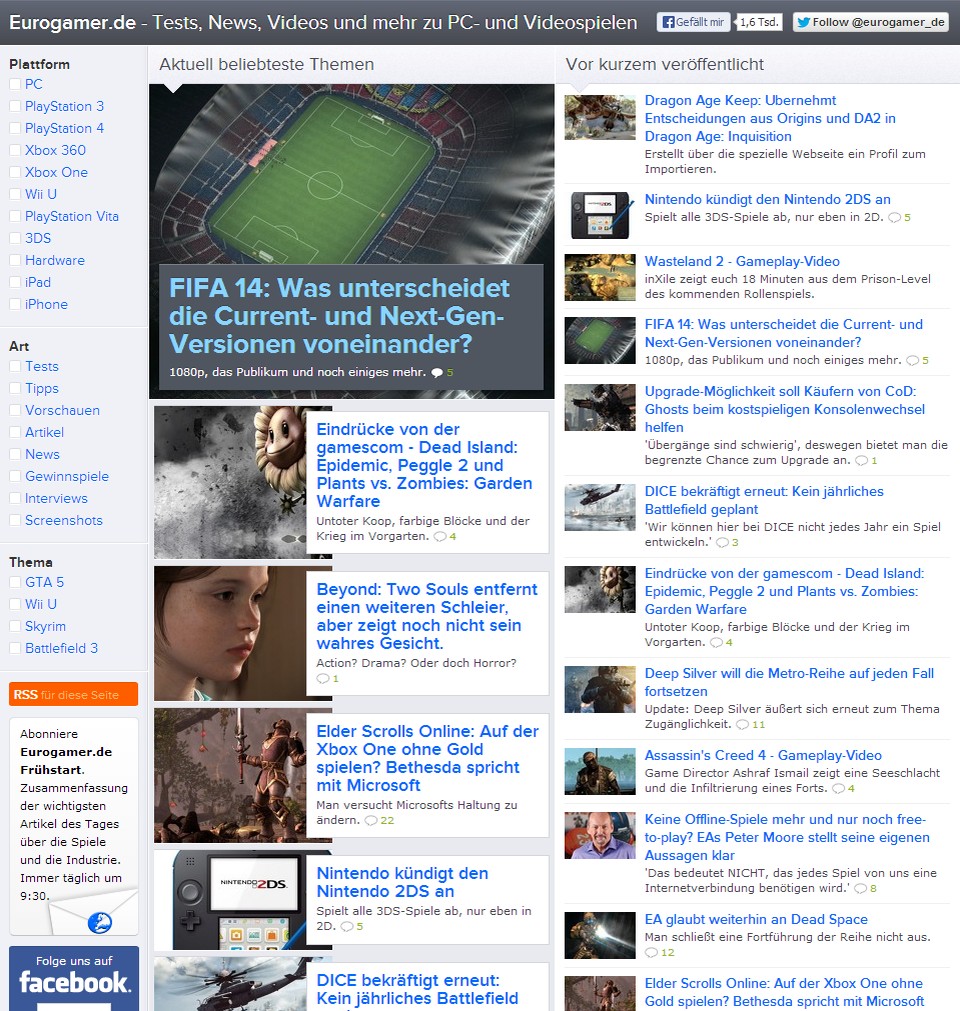
Task: Open Beyond: Two Souls article headline
Action: (427, 616)
